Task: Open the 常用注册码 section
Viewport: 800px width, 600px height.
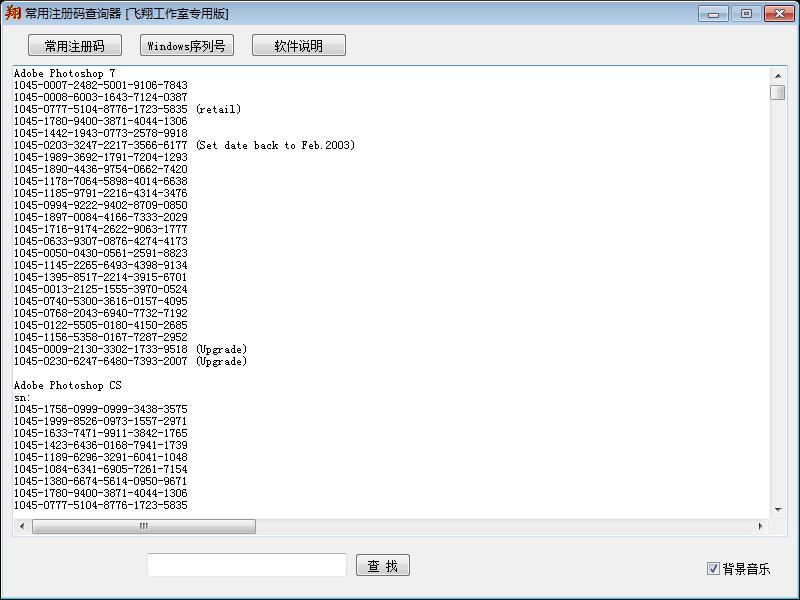Action: click(x=74, y=46)
